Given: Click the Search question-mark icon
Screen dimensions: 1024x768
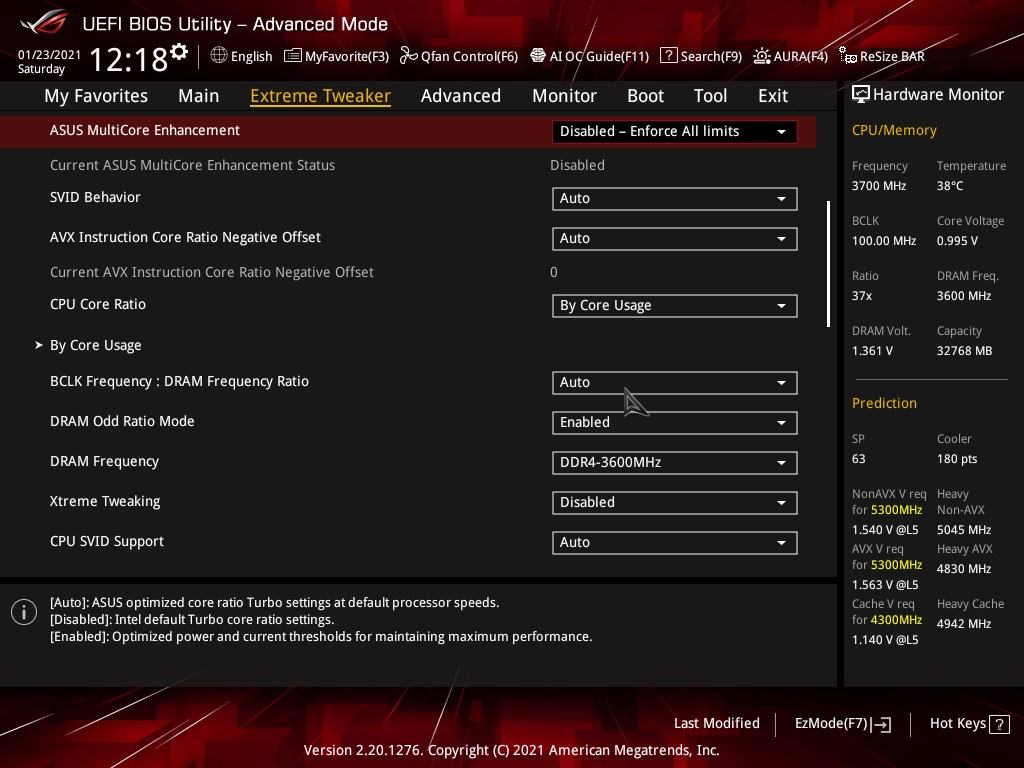Looking at the screenshot, I should (x=669, y=56).
